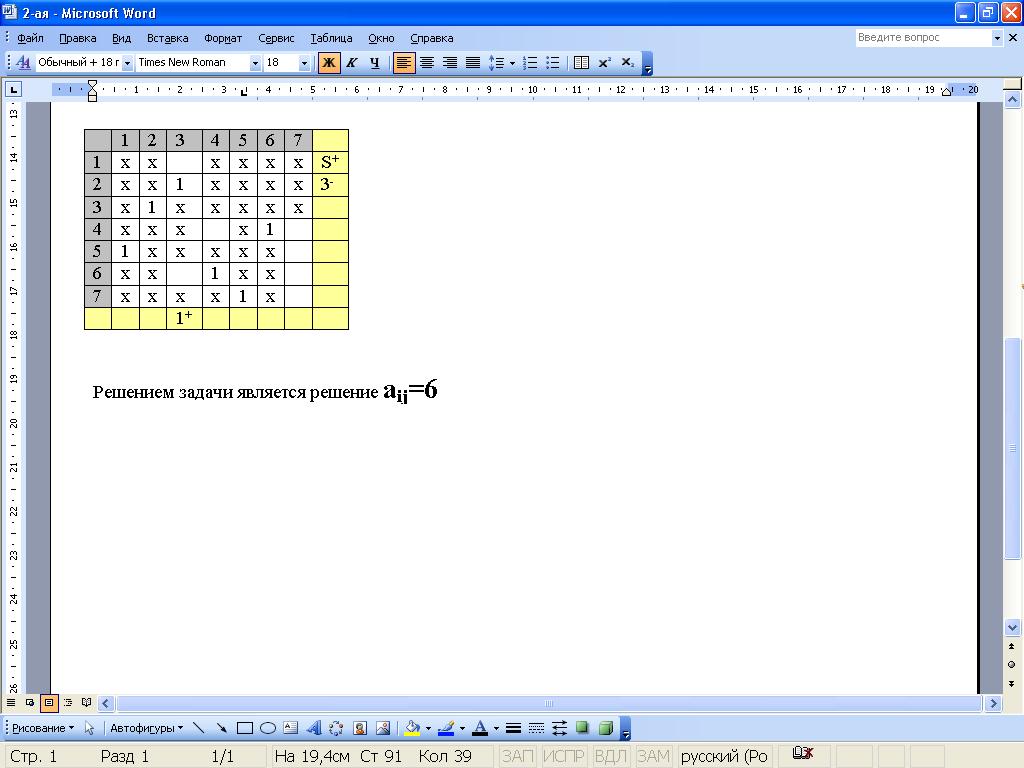Expand the style dropdown list
Image resolution: width=1024 pixels, height=768 pixels.
point(127,63)
